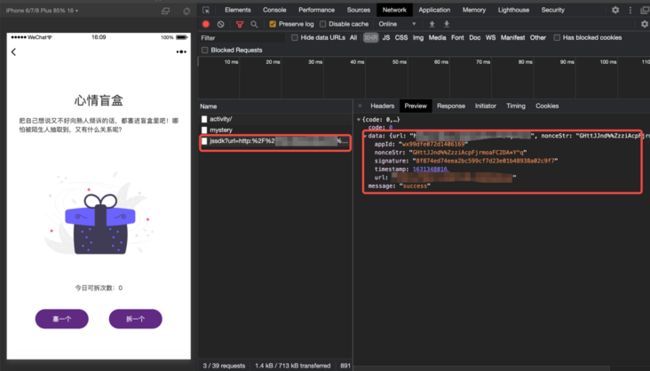Filter requests by Doc type

(475, 38)
